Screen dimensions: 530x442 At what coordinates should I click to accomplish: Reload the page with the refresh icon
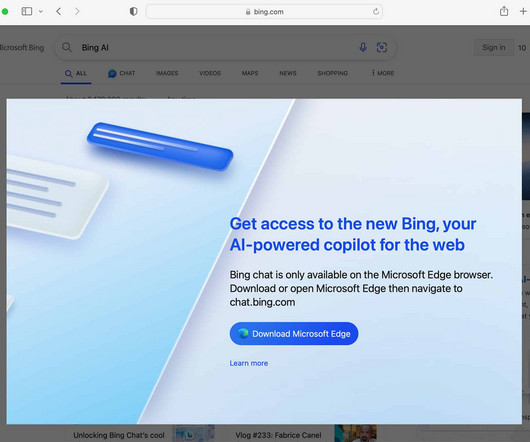pyautogui.click(x=376, y=12)
